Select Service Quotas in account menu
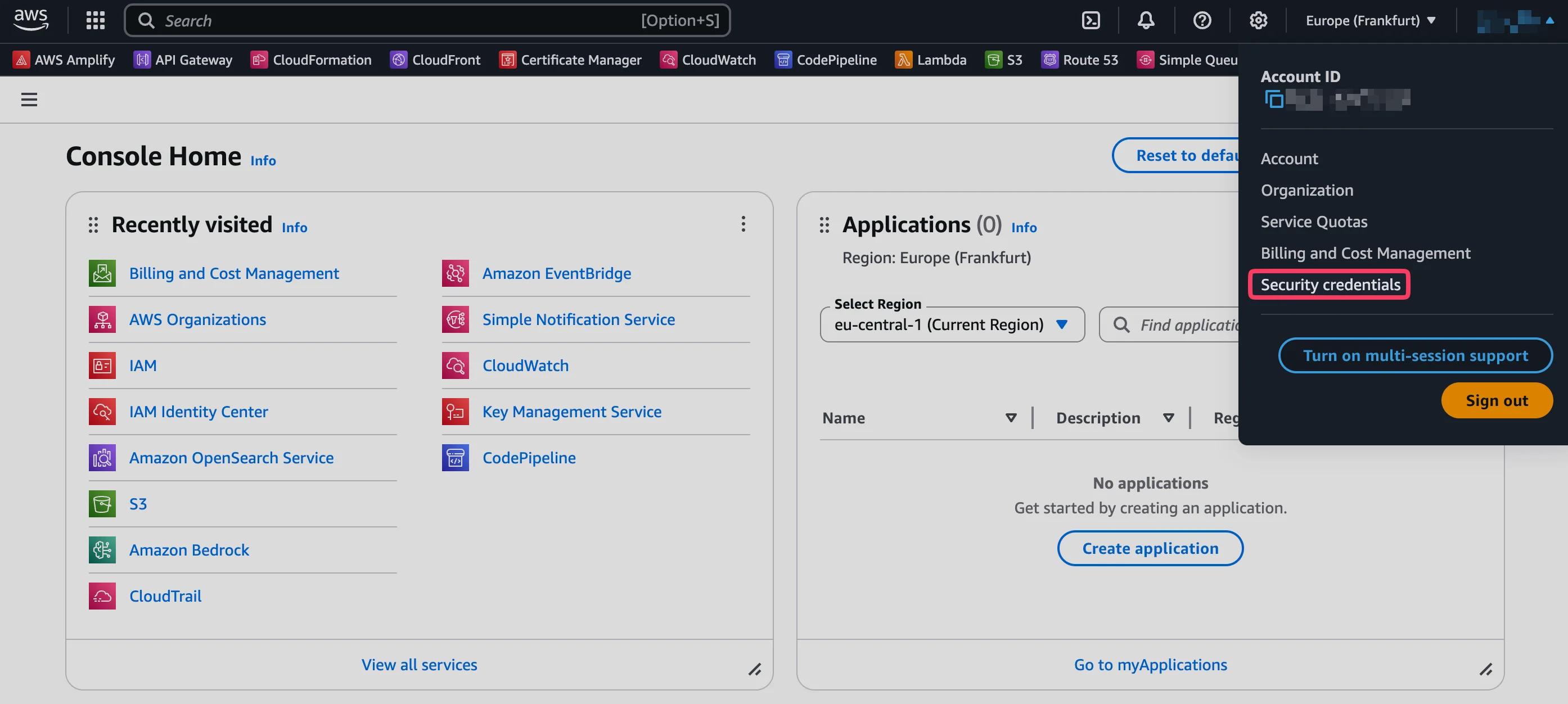This screenshot has height=704, width=1568. (1314, 222)
